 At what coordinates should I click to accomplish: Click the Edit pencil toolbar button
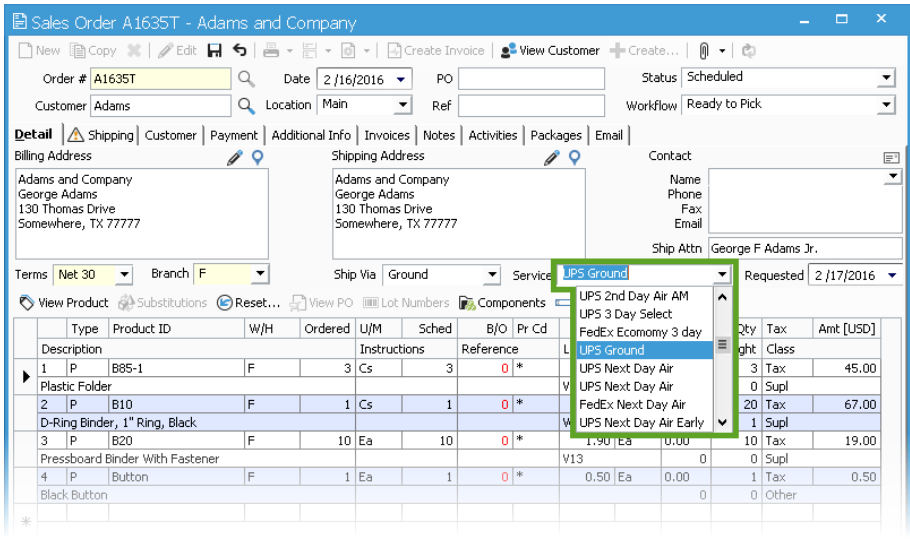[178, 51]
